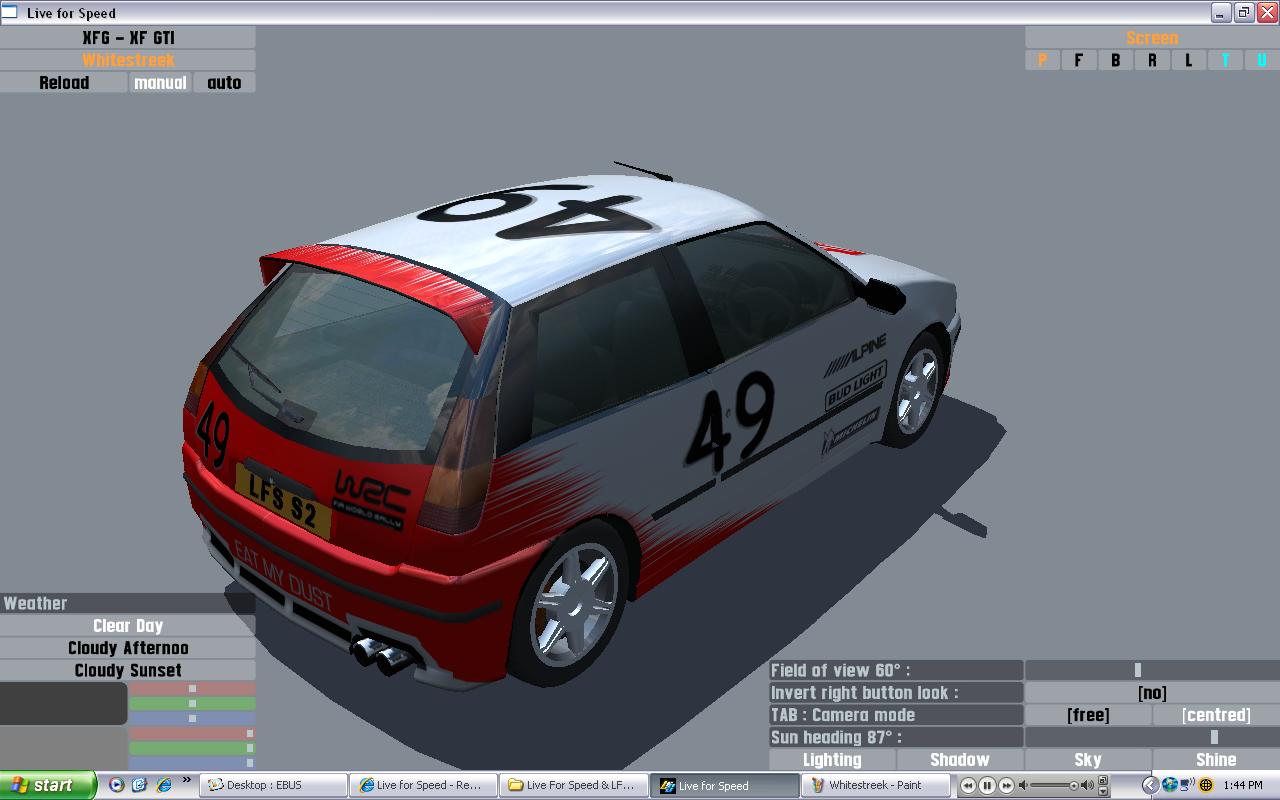The width and height of the screenshot is (1280, 800).
Task: Switch skin reload to manual
Action: pos(160,83)
